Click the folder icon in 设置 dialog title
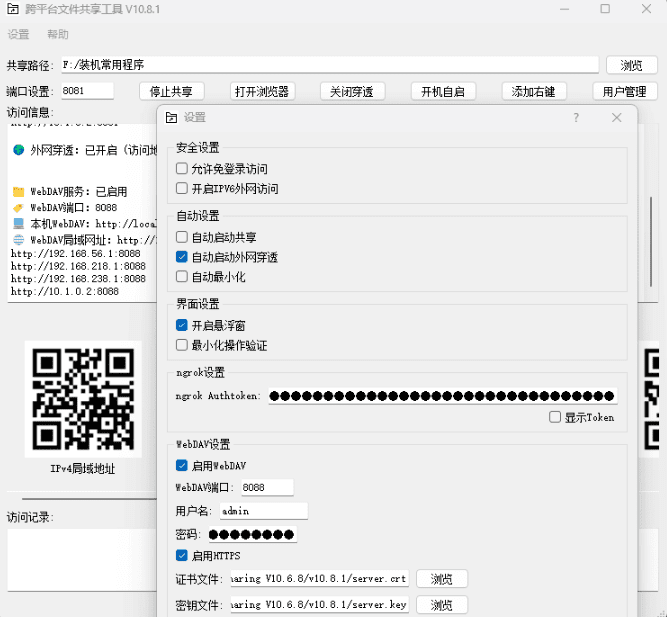Image resolution: width=667 pixels, height=617 pixels. pos(171,117)
